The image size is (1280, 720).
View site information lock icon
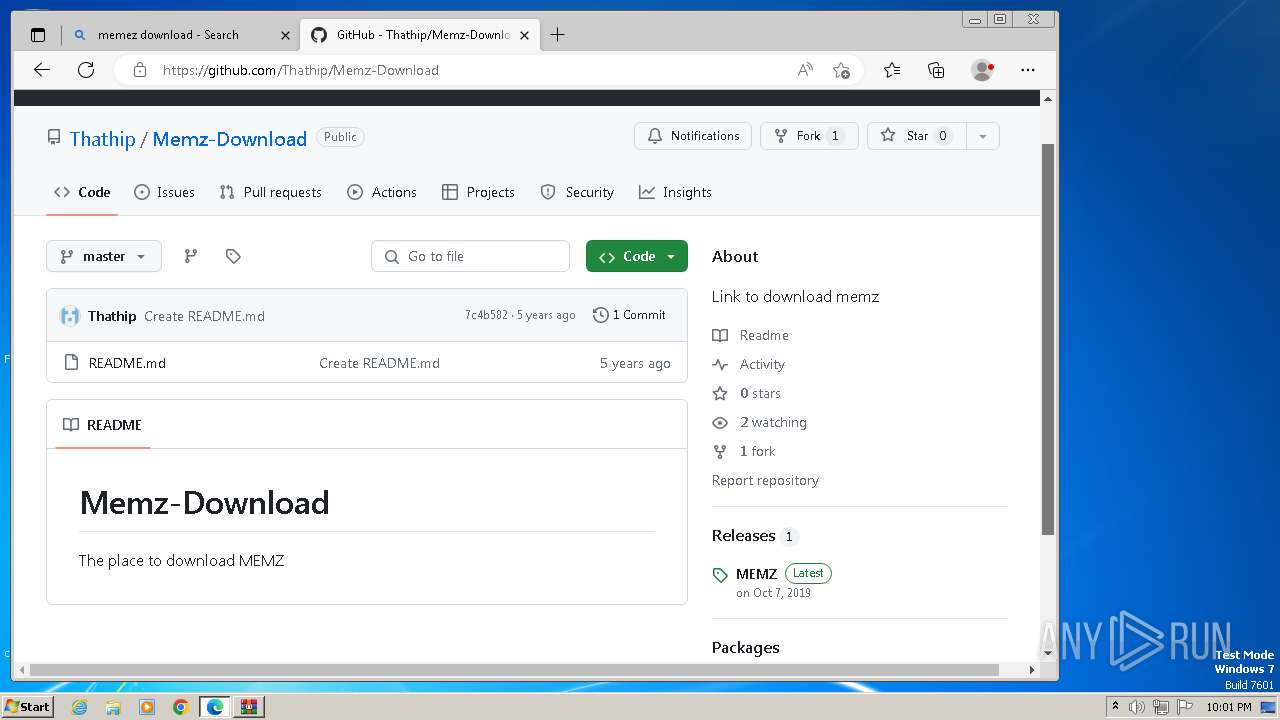140,70
